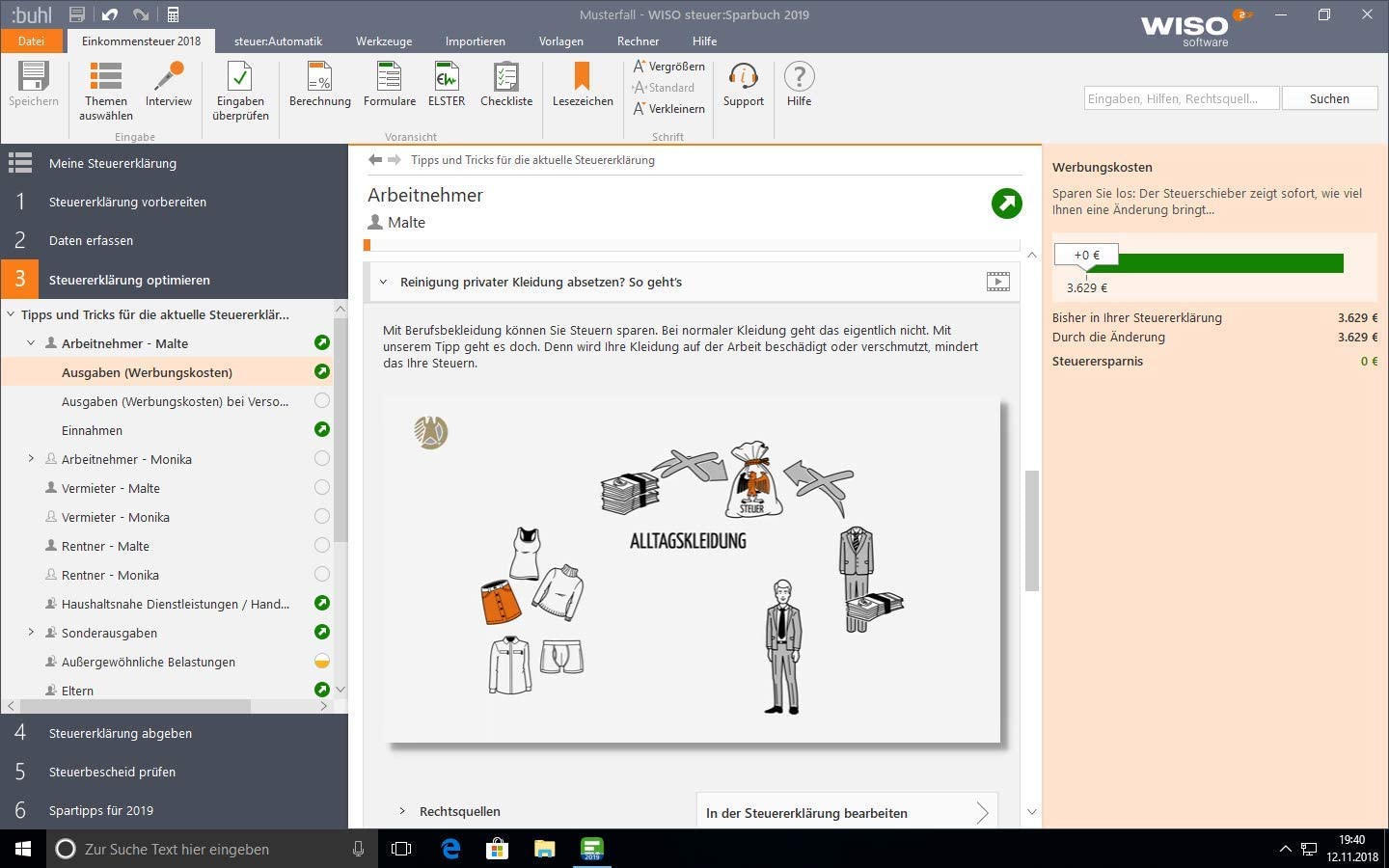Click the Speichern save icon
The width and height of the screenshot is (1389, 868).
33,77
